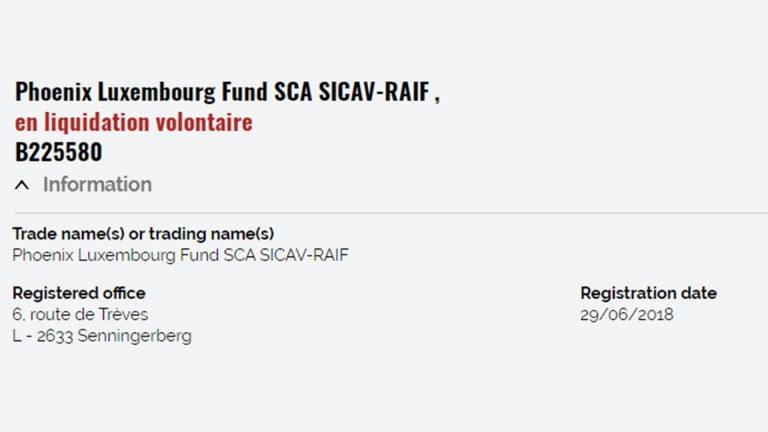Viewport: 768px width, 432px height.
Task: Click the word 'Trèves' in the address
Action: pos(125,315)
